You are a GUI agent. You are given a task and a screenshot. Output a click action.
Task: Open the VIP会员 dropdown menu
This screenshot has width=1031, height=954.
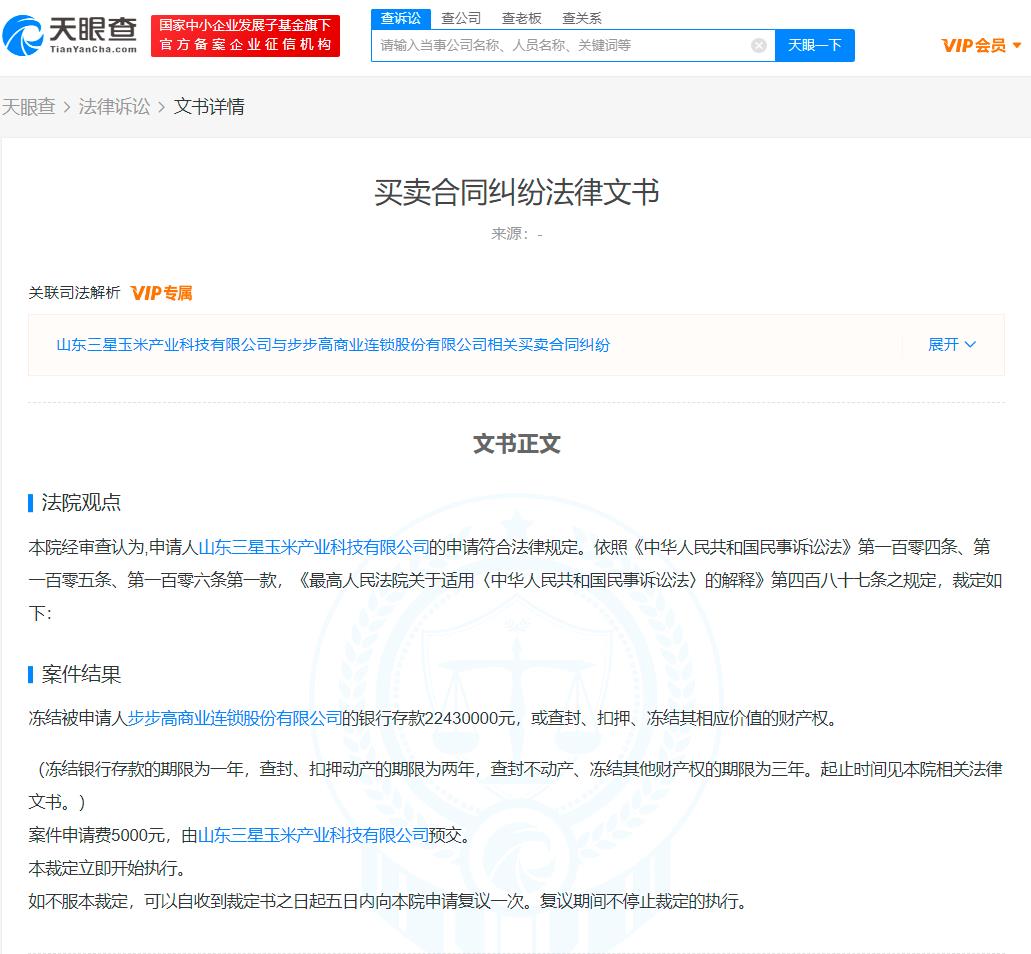pyautogui.click(x=981, y=45)
